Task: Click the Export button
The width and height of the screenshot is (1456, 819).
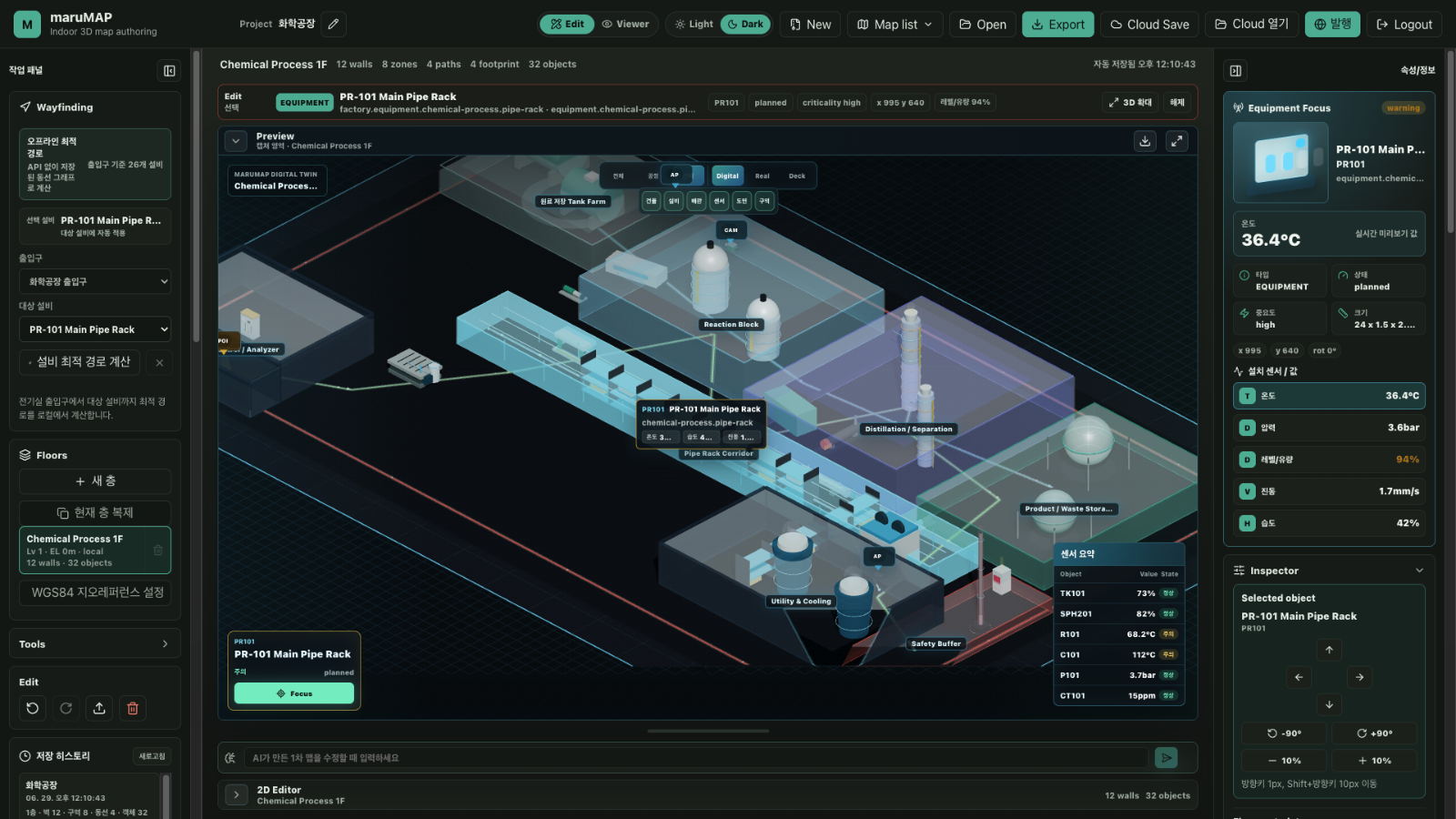Action: [x=1057, y=25]
